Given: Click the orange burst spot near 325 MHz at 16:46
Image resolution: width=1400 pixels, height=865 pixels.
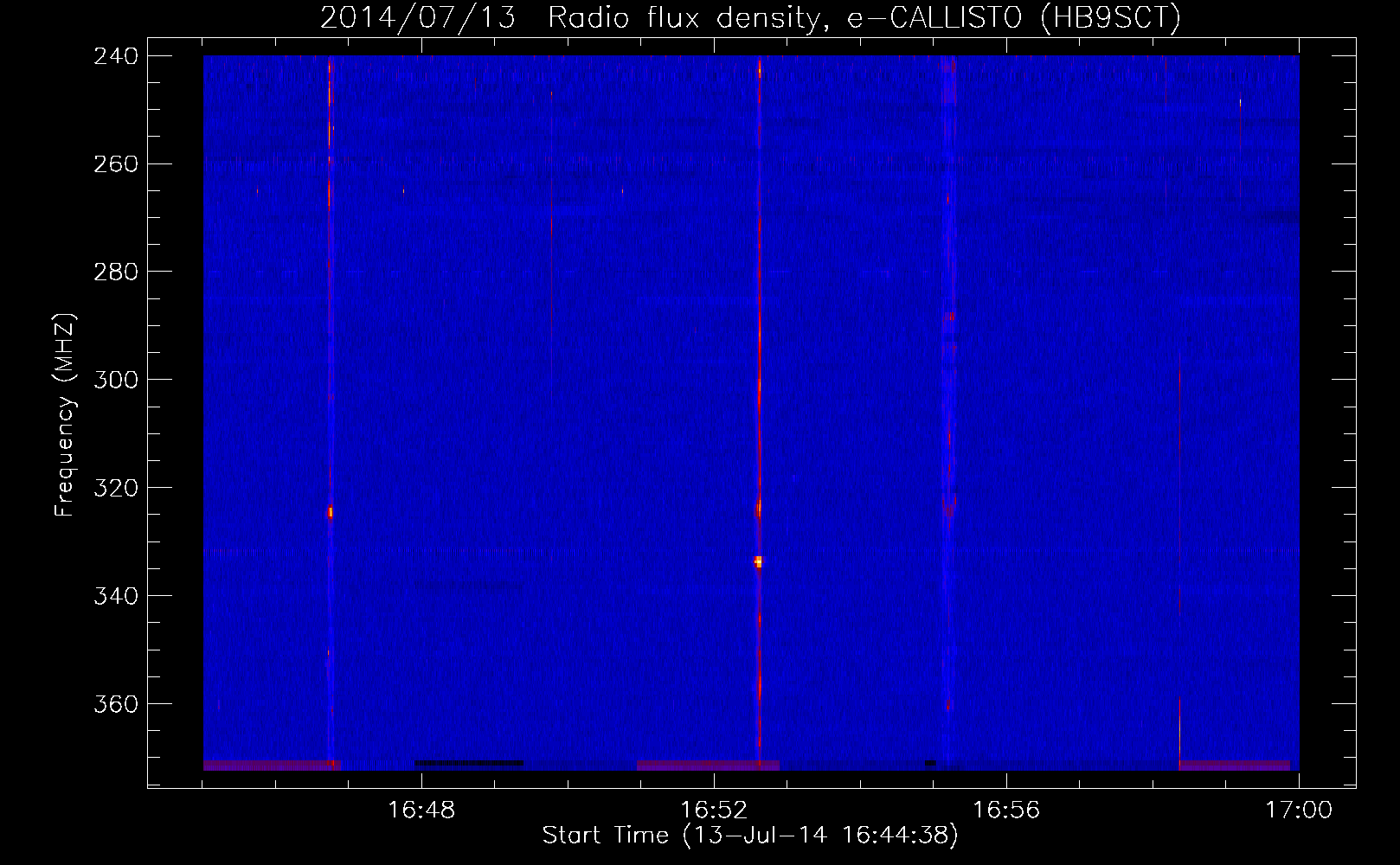Looking at the screenshot, I should pos(330,512).
